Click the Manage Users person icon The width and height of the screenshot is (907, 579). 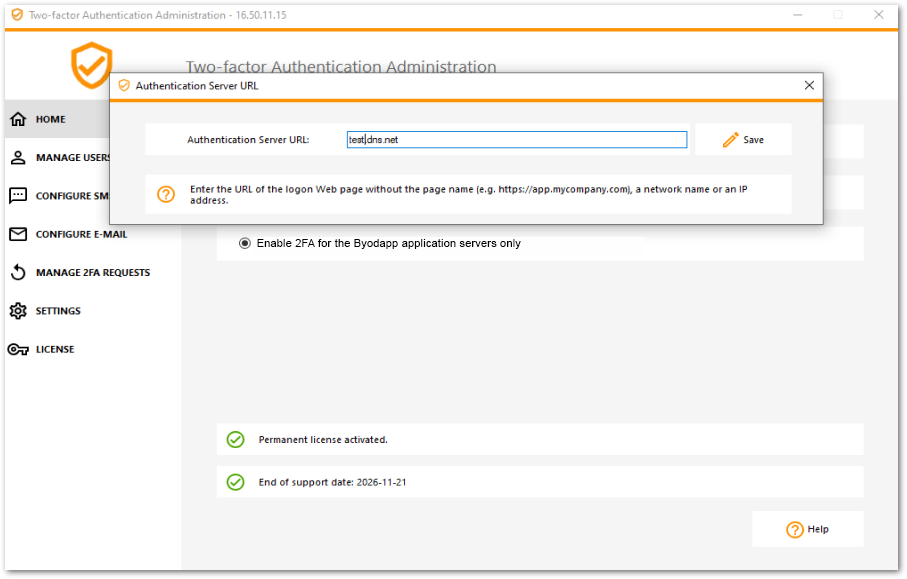click(18, 157)
